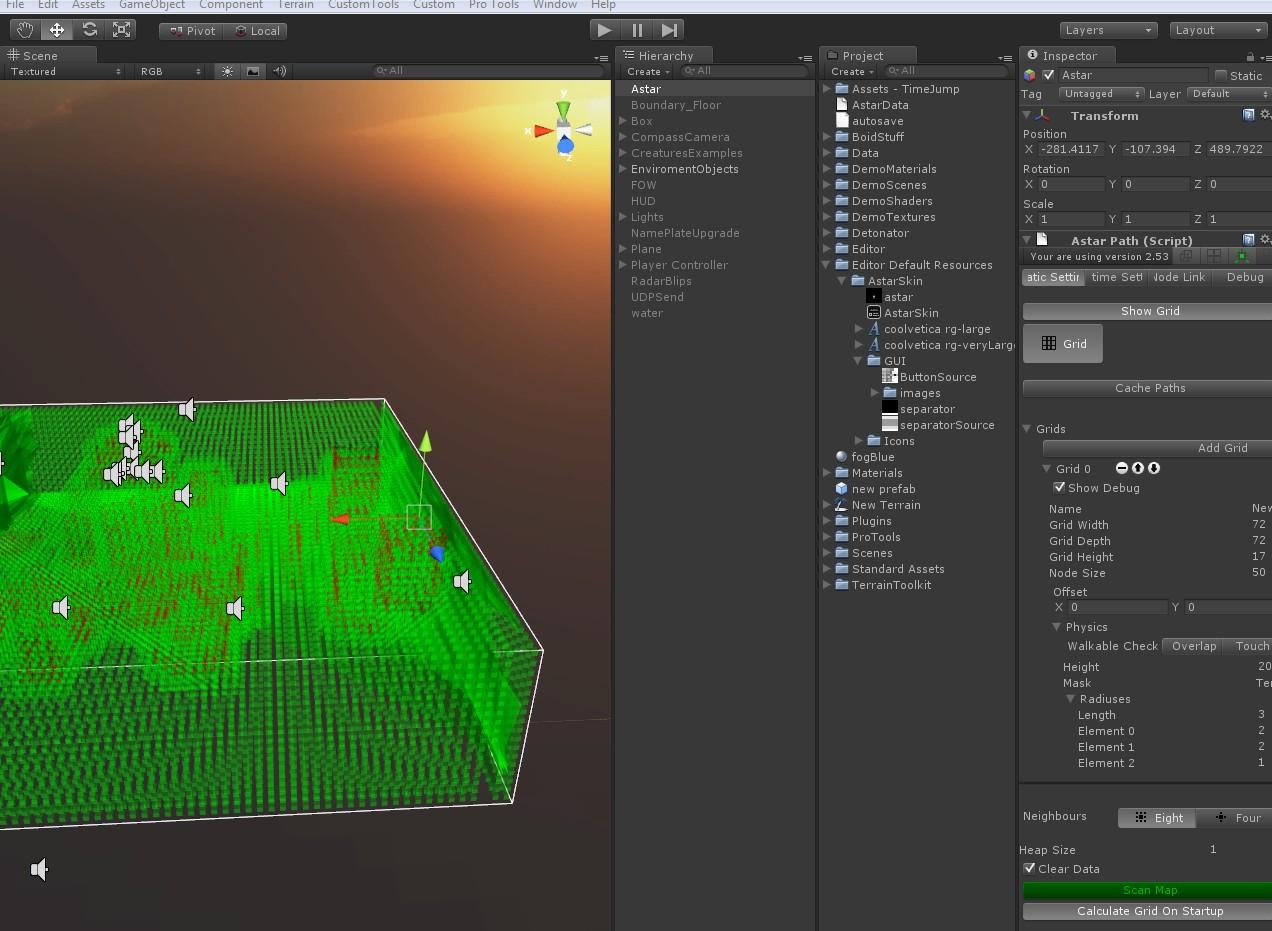1272x931 pixels.
Task: Move Grid 0 up with the up-arrow icon
Action: click(x=1138, y=468)
